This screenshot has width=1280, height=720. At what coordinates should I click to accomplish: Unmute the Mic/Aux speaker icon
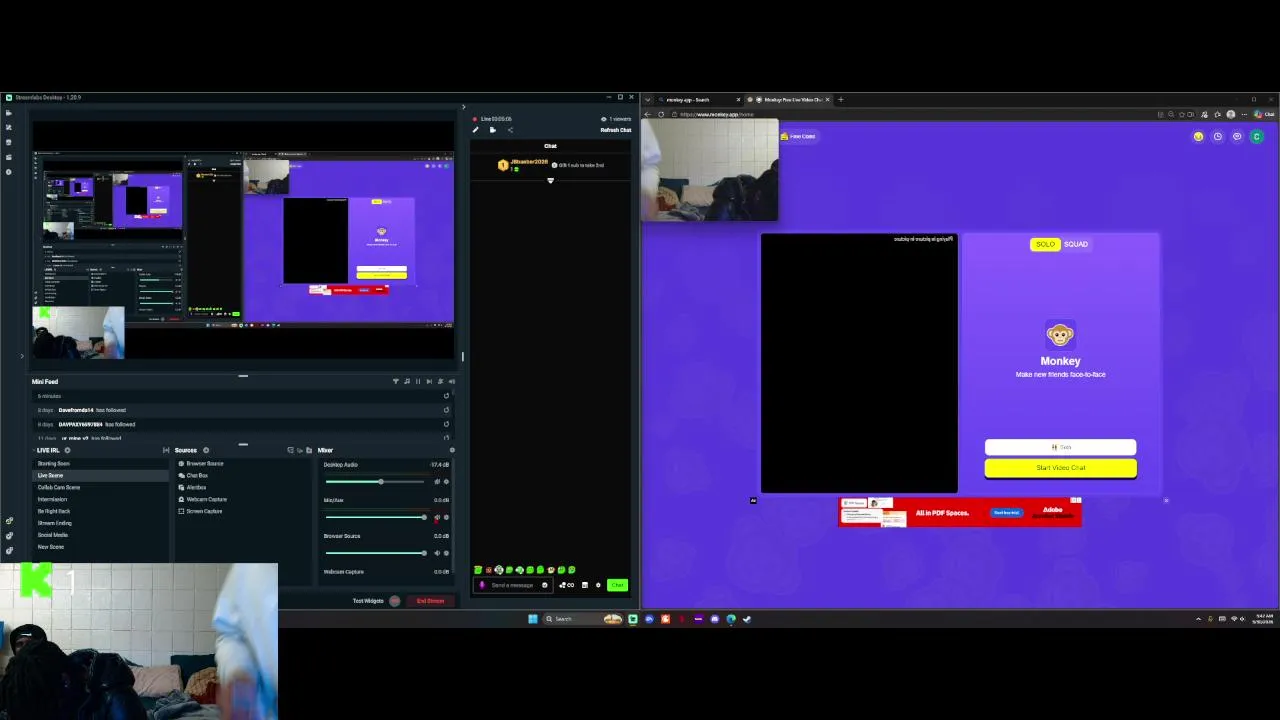click(x=437, y=517)
